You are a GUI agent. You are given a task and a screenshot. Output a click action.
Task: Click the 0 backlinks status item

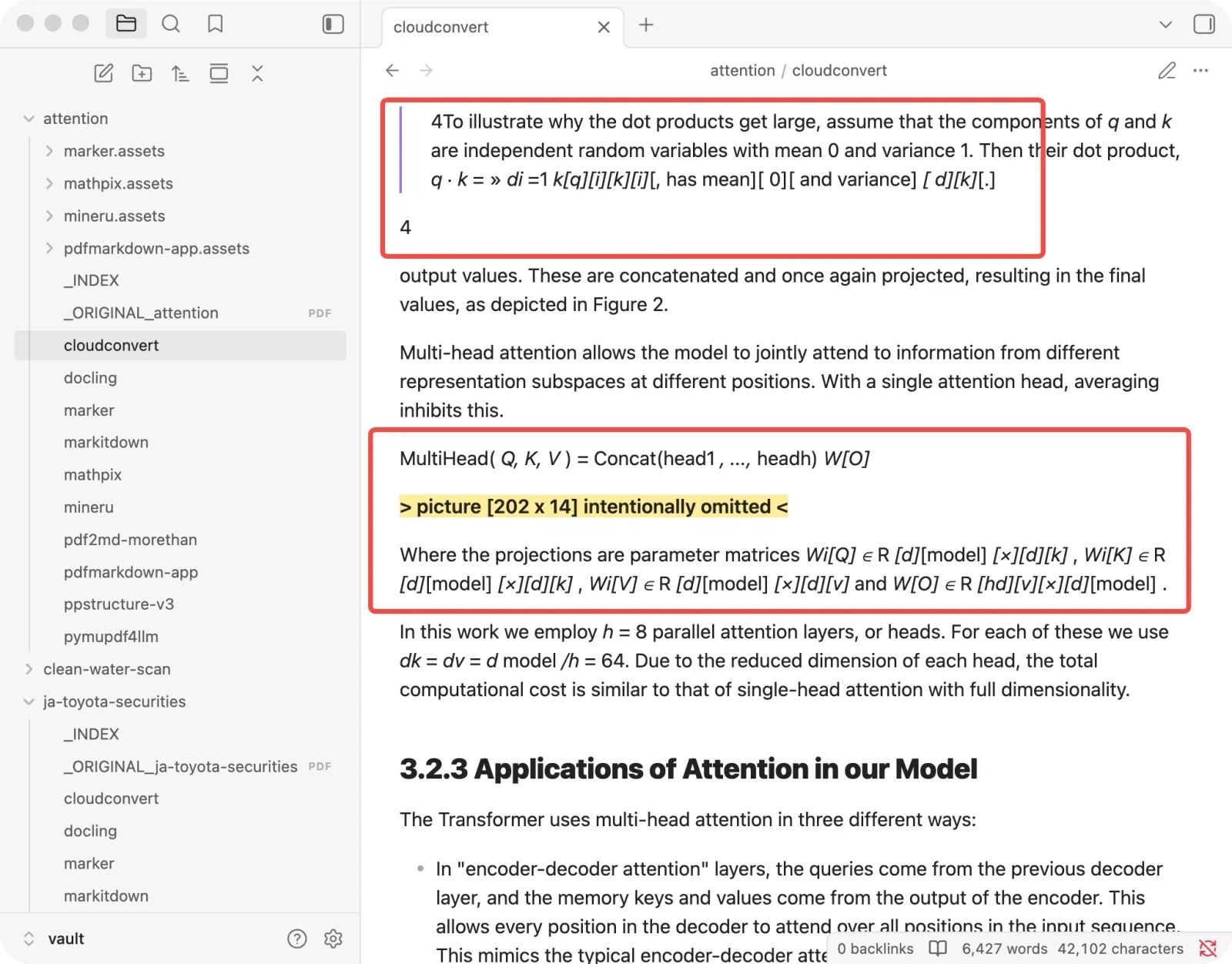[x=875, y=949]
